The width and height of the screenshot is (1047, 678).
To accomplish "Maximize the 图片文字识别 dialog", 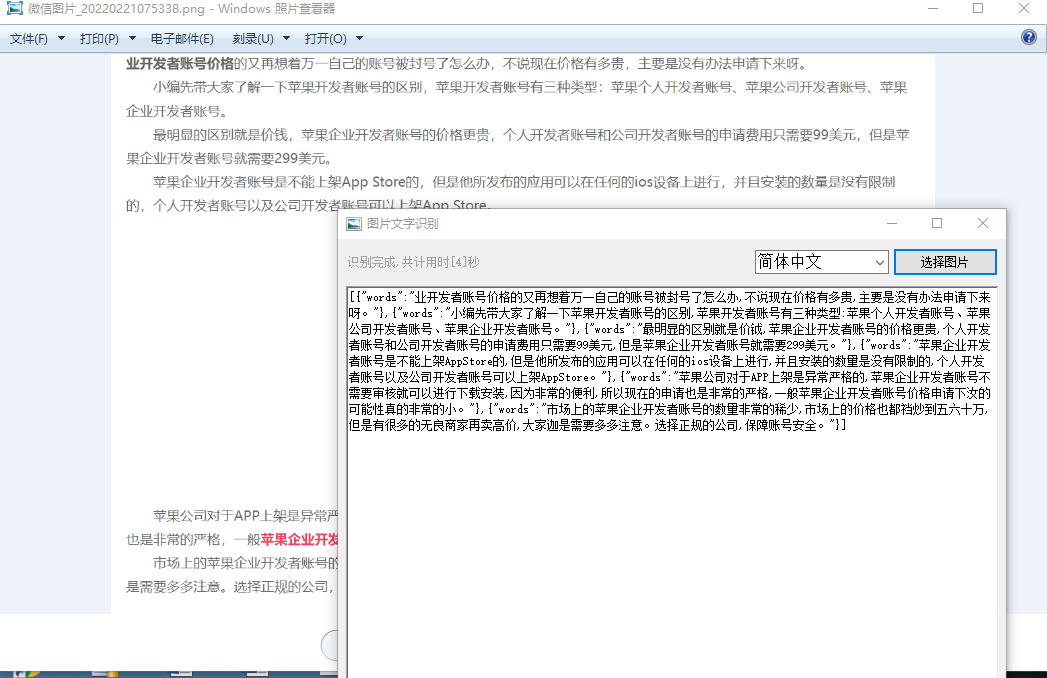I will click(x=937, y=223).
